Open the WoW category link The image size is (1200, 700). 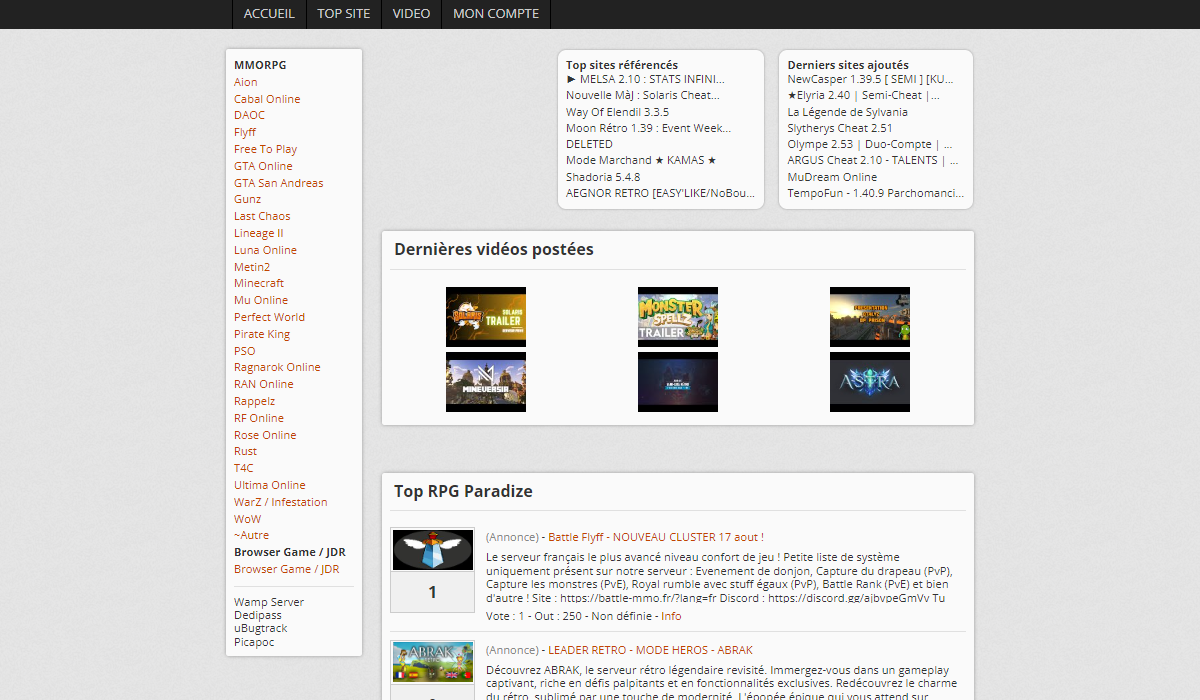tap(247, 518)
